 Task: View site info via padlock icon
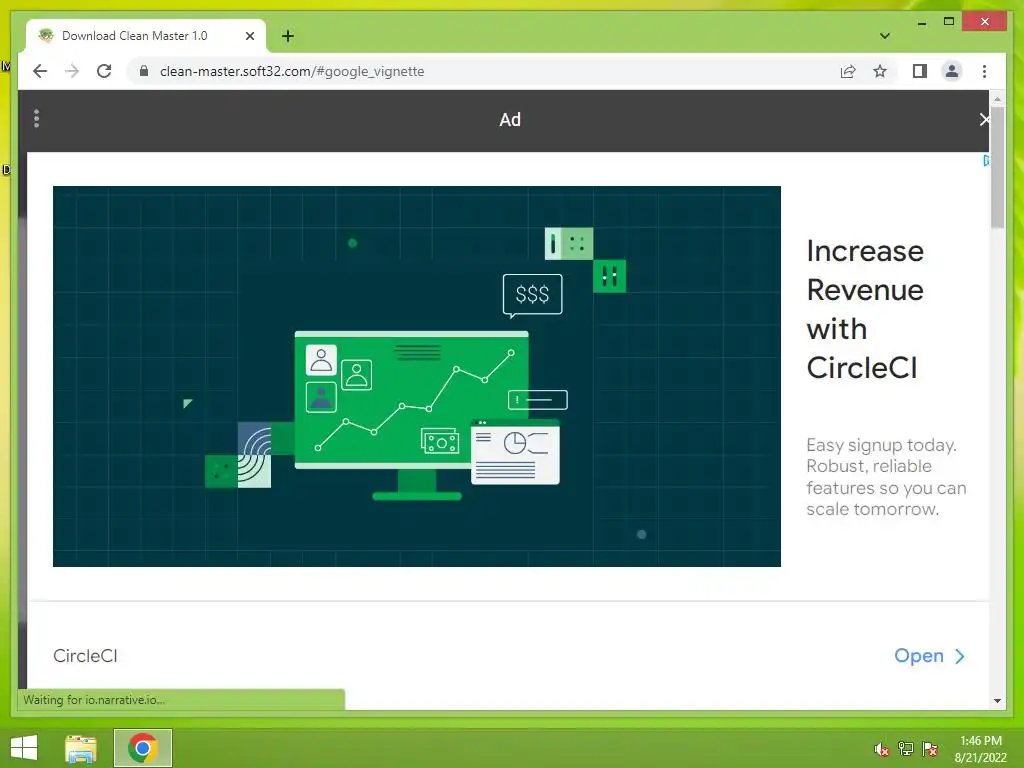(144, 71)
